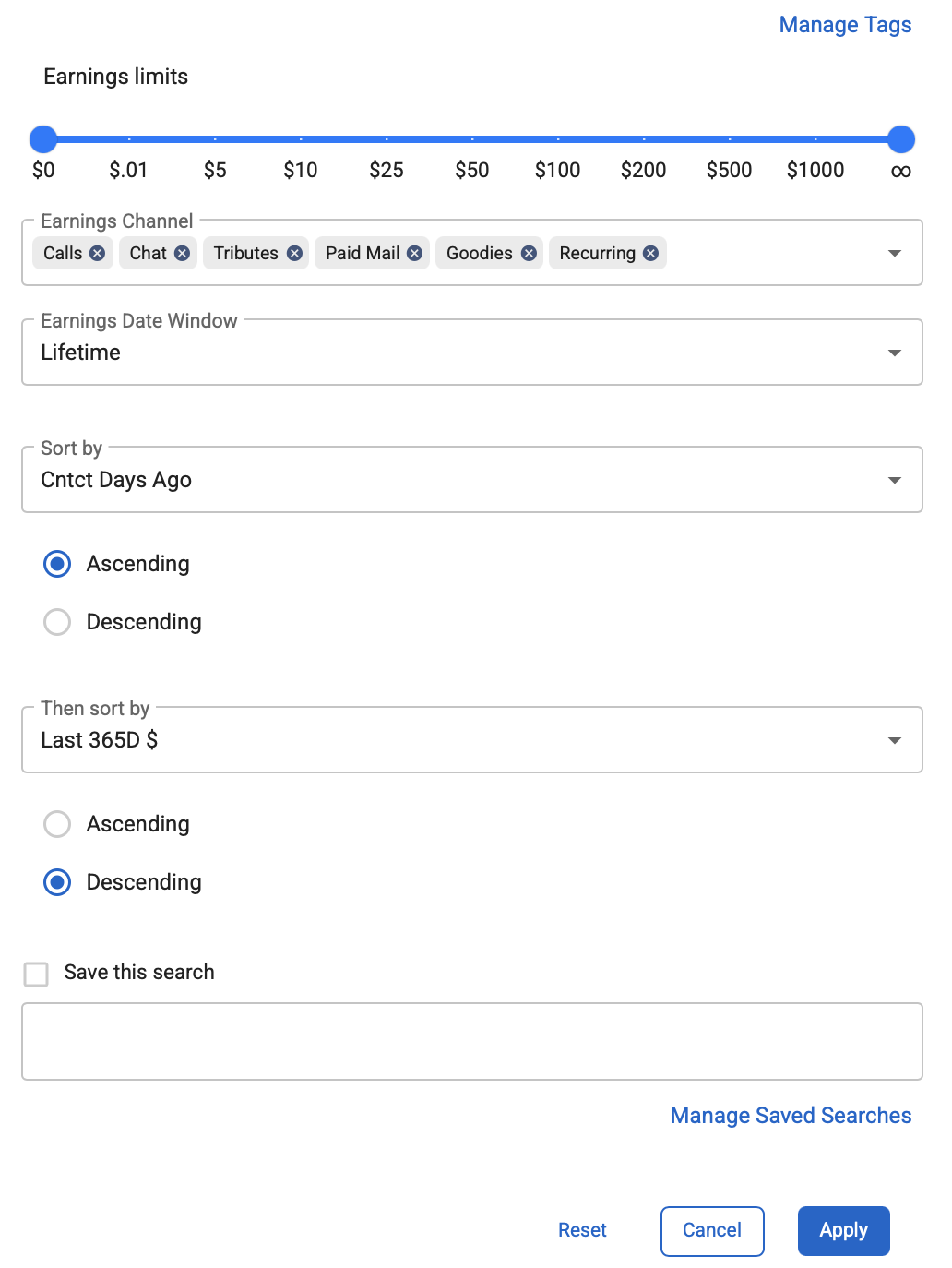The width and height of the screenshot is (952, 1268).
Task: Click the $200 tick label on slider
Action: 644,170
